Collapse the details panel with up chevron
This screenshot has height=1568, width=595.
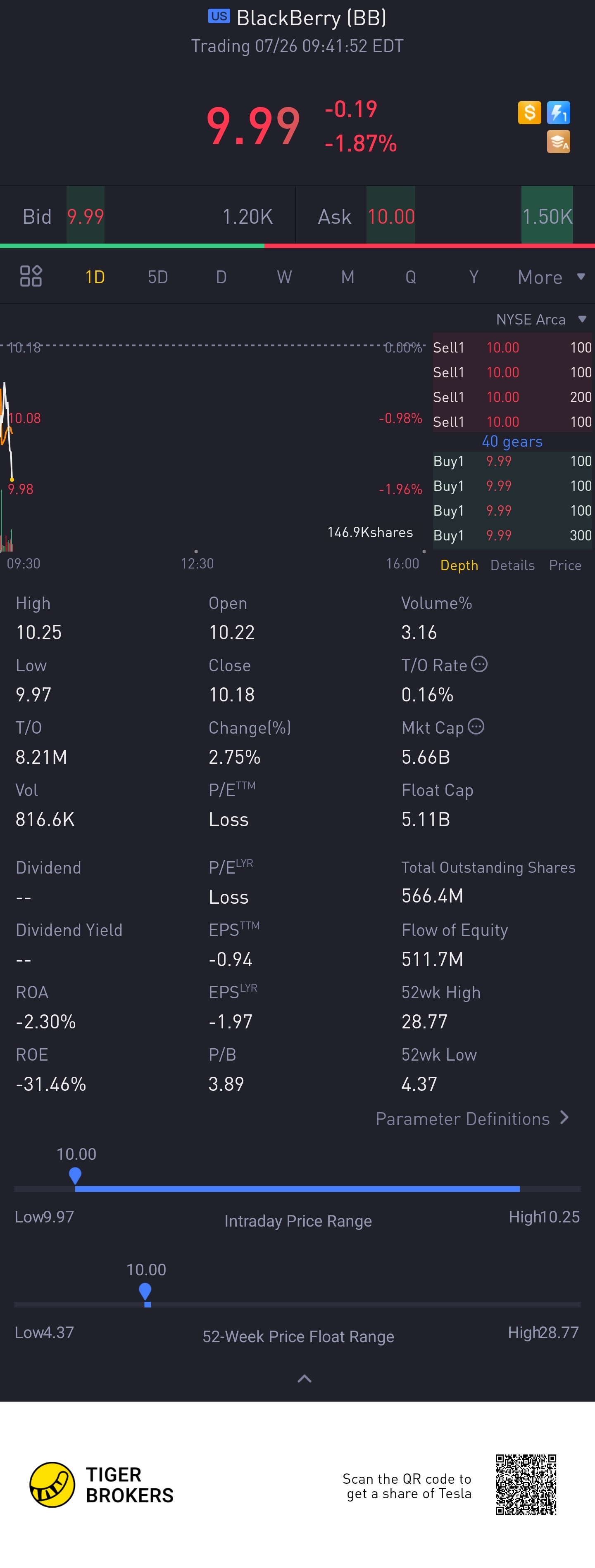click(305, 1379)
